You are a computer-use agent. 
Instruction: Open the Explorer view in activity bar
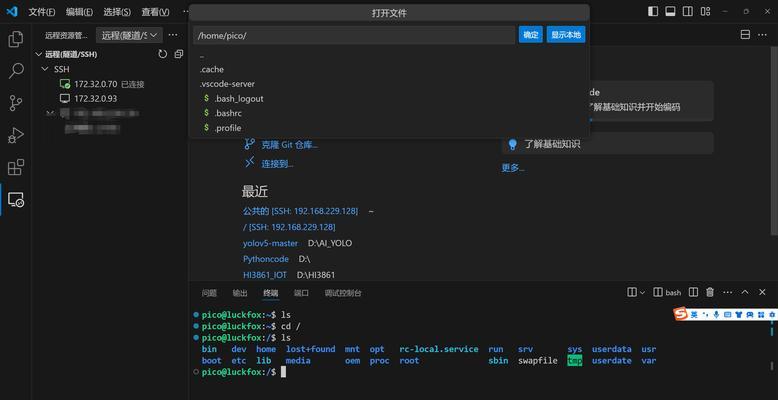(15, 39)
